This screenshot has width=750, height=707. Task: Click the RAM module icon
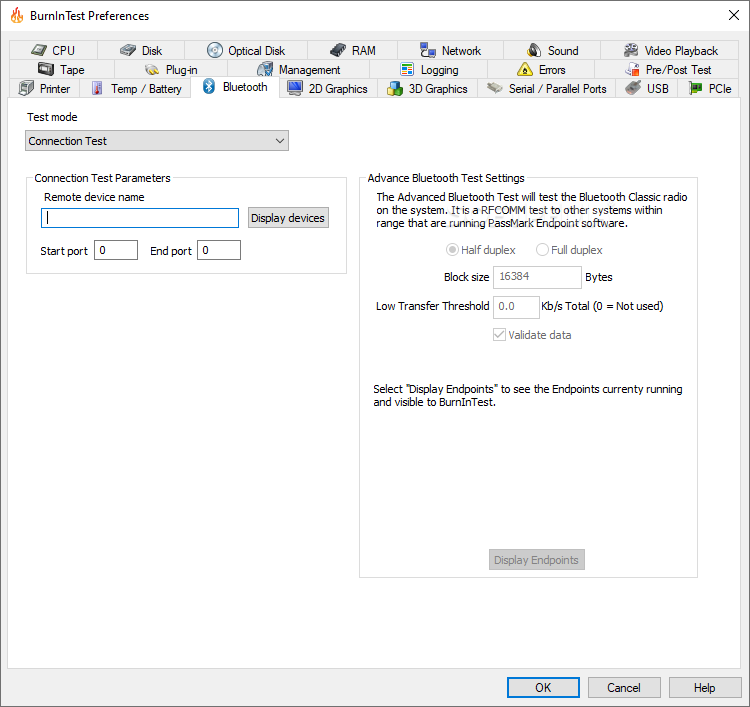click(x=338, y=50)
